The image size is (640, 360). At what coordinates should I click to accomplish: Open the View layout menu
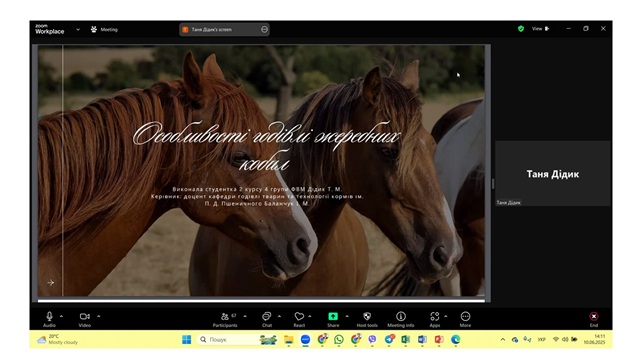click(x=540, y=29)
